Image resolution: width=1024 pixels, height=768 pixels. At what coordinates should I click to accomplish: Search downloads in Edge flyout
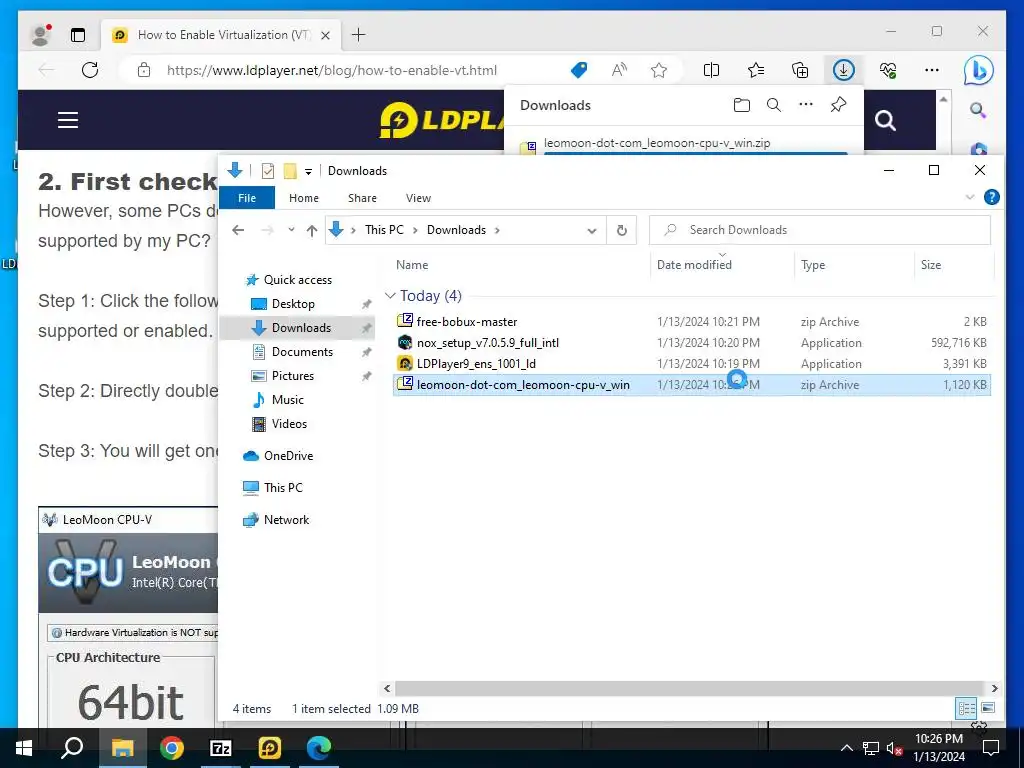pyautogui.click(x=774, y=105)
